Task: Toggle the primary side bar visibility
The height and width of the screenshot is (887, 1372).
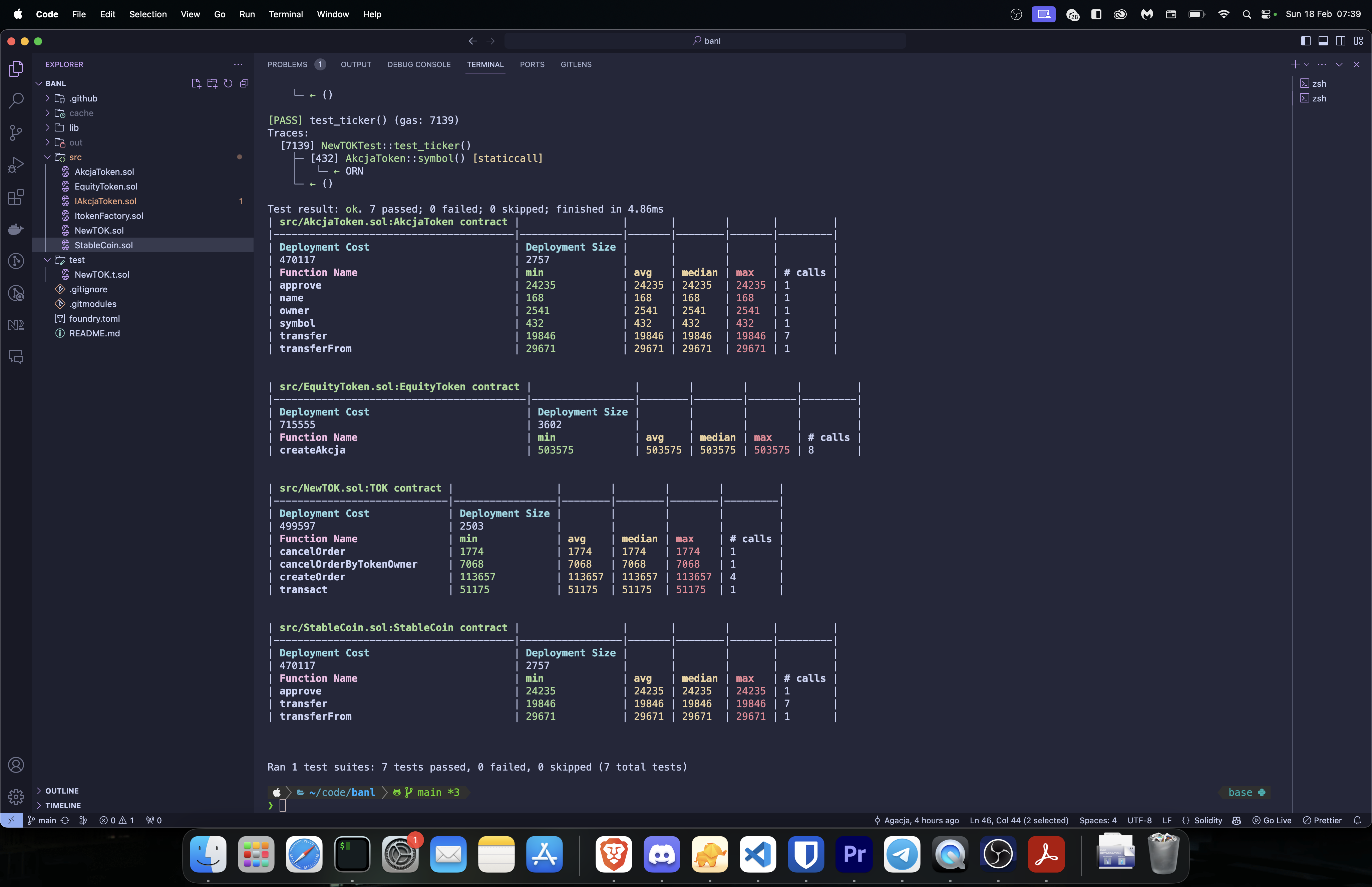Action: click(1306, 41)
